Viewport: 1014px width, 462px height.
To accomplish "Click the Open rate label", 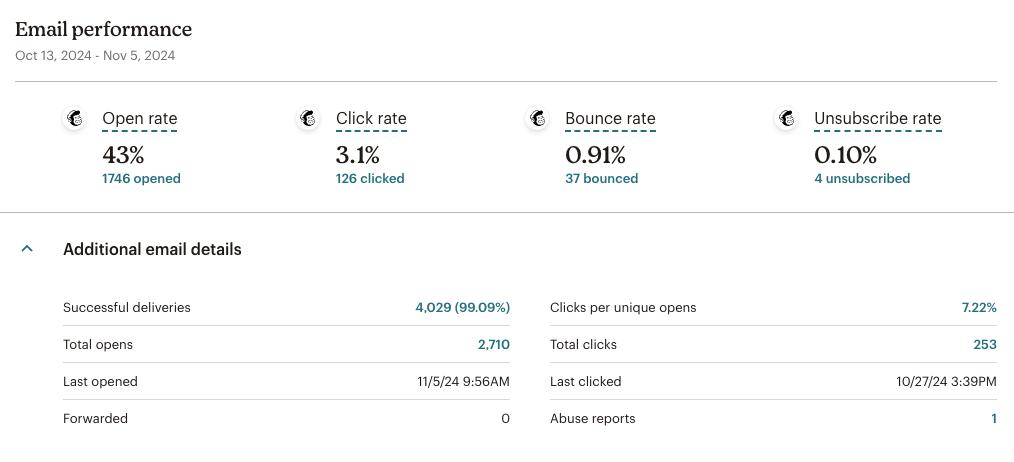I will pyautogui.click(x=139, y=119).
